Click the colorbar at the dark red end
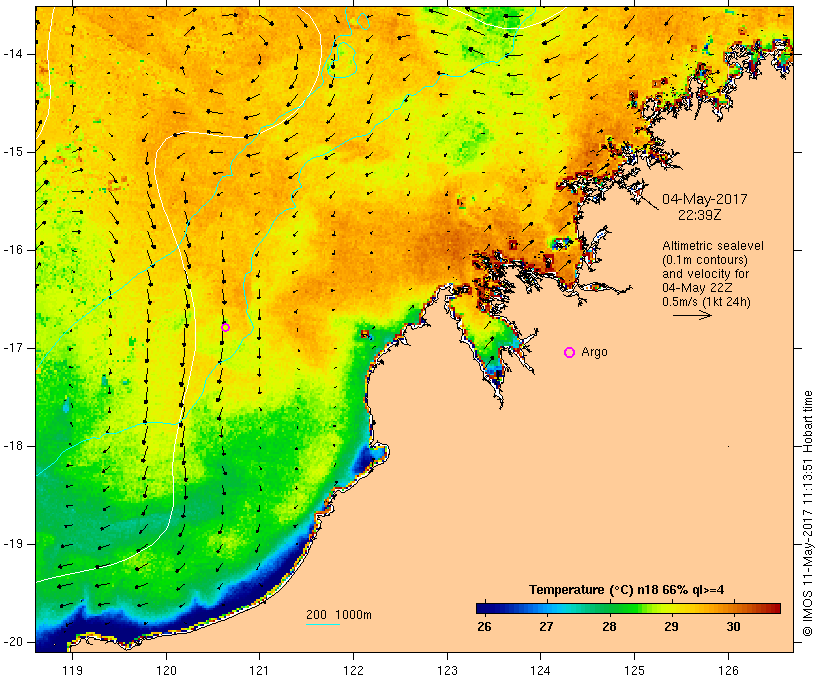This screenshot has width=820, height=680. (774, 608)
